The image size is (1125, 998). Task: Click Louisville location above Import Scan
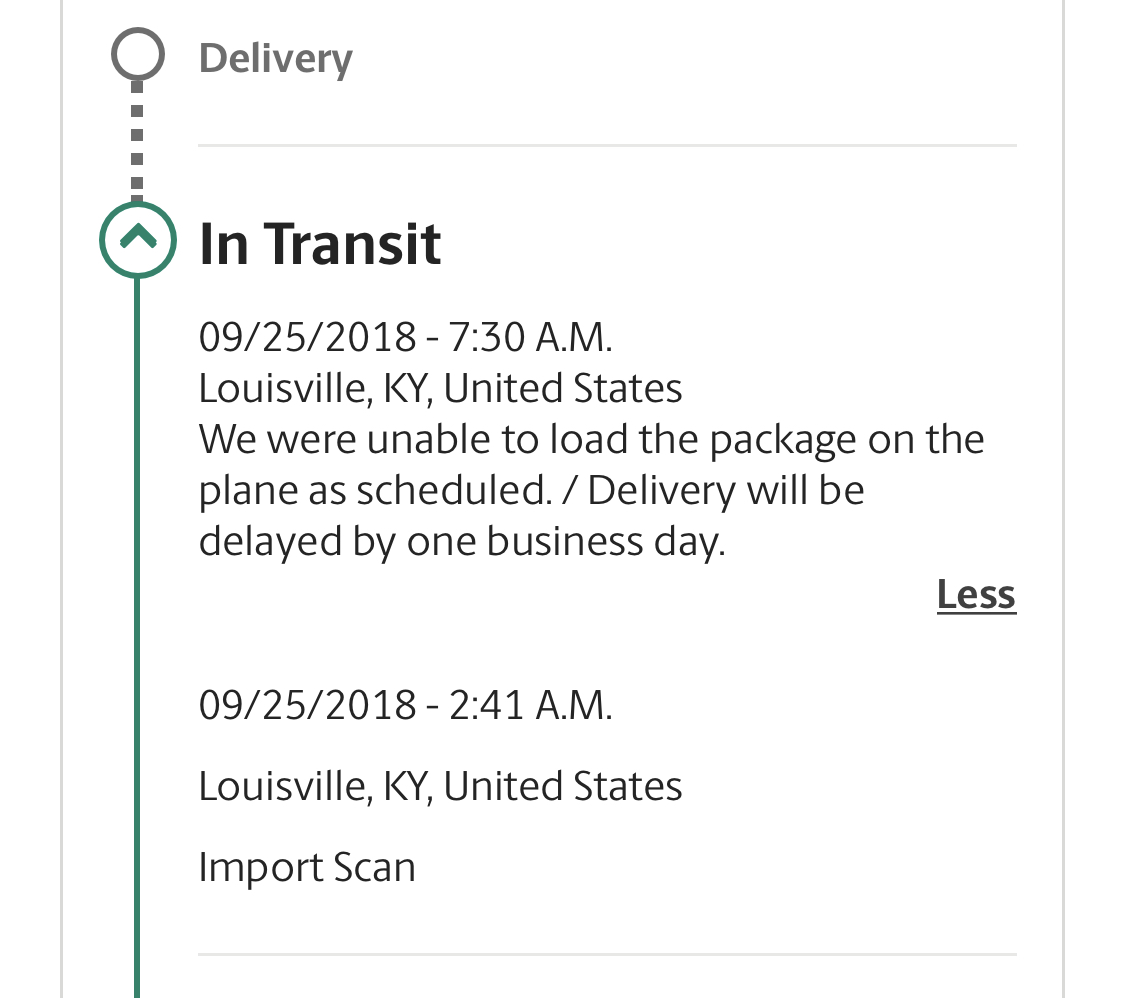point(440,786)
